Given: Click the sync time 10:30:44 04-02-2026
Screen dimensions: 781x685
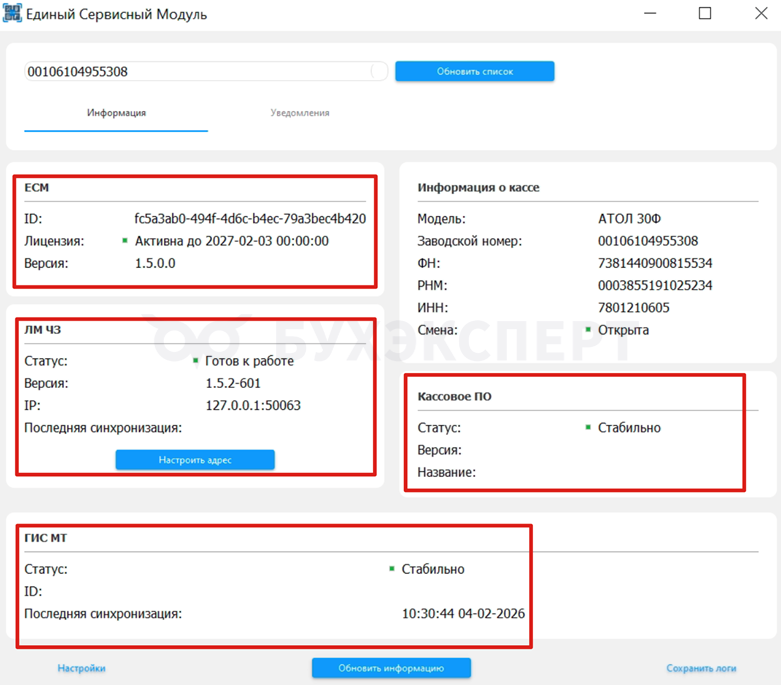Looking at the screenshot, I should pyautogui.click(x=463, y=613).
